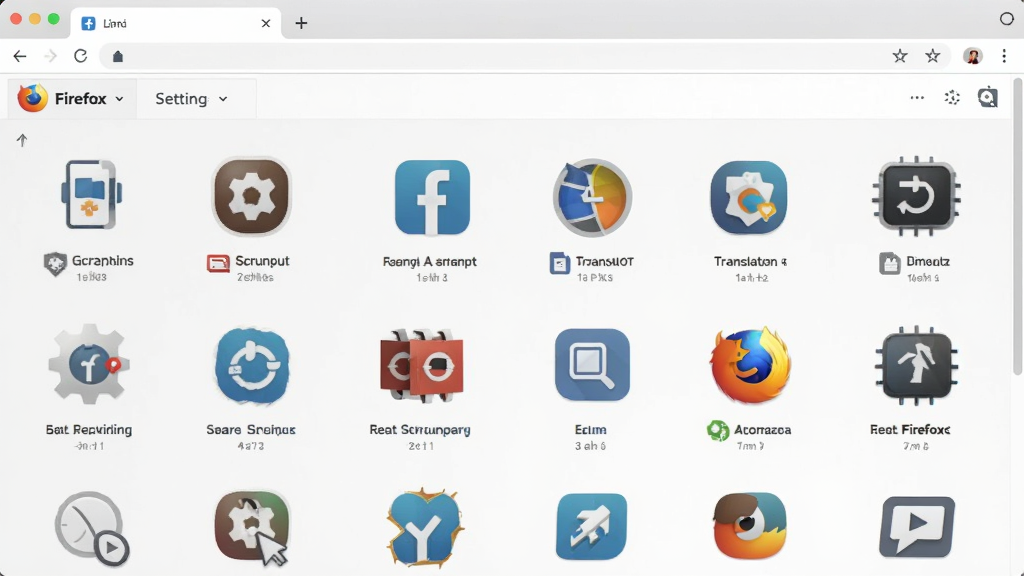Click the magnifier search icon in page toolbar
The width and height of the screenshot is (1024, 576).
pyautogui.click(x=987, y=98)
